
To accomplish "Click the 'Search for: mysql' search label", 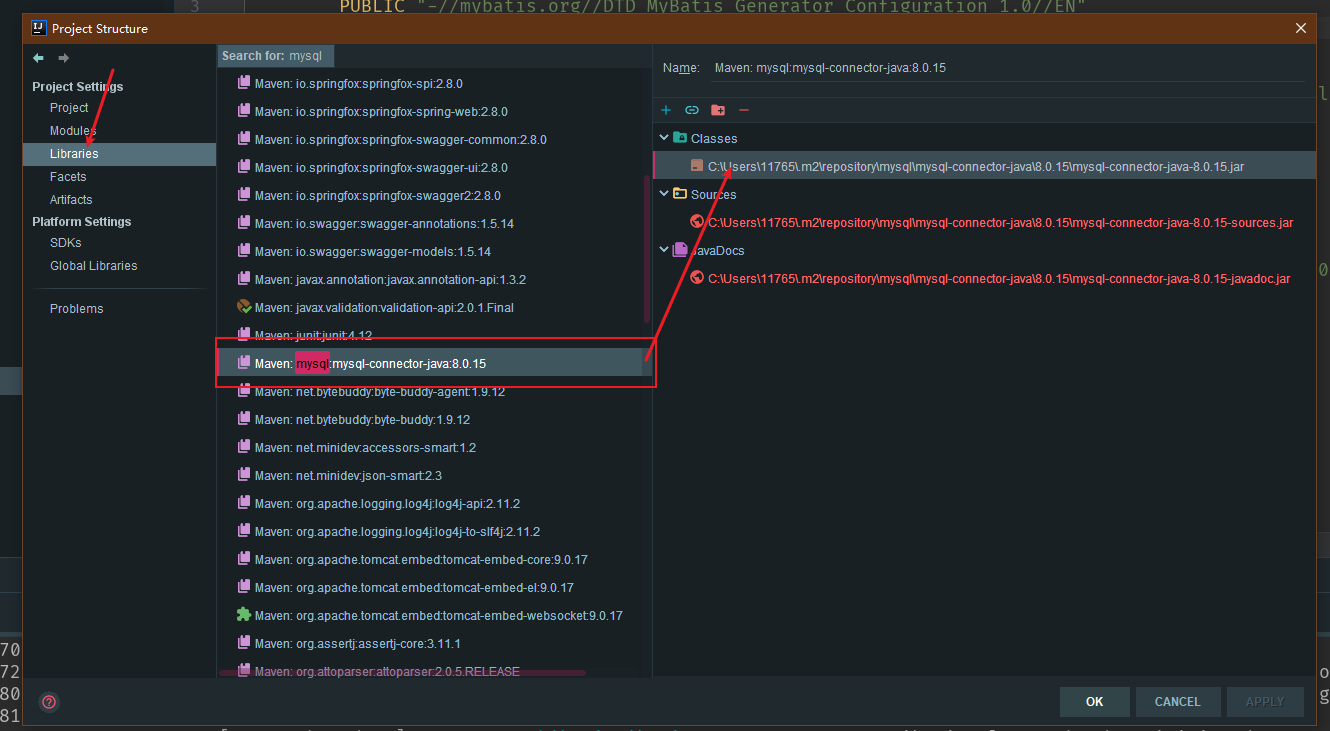I will (x=275, y=56).
